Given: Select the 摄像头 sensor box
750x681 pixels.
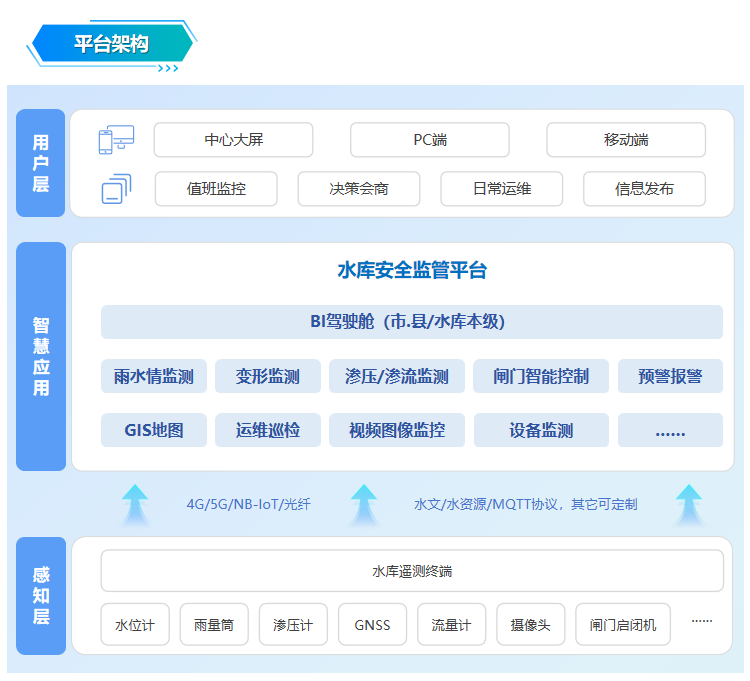Looking at the screenshot, I should click(530, 625).
